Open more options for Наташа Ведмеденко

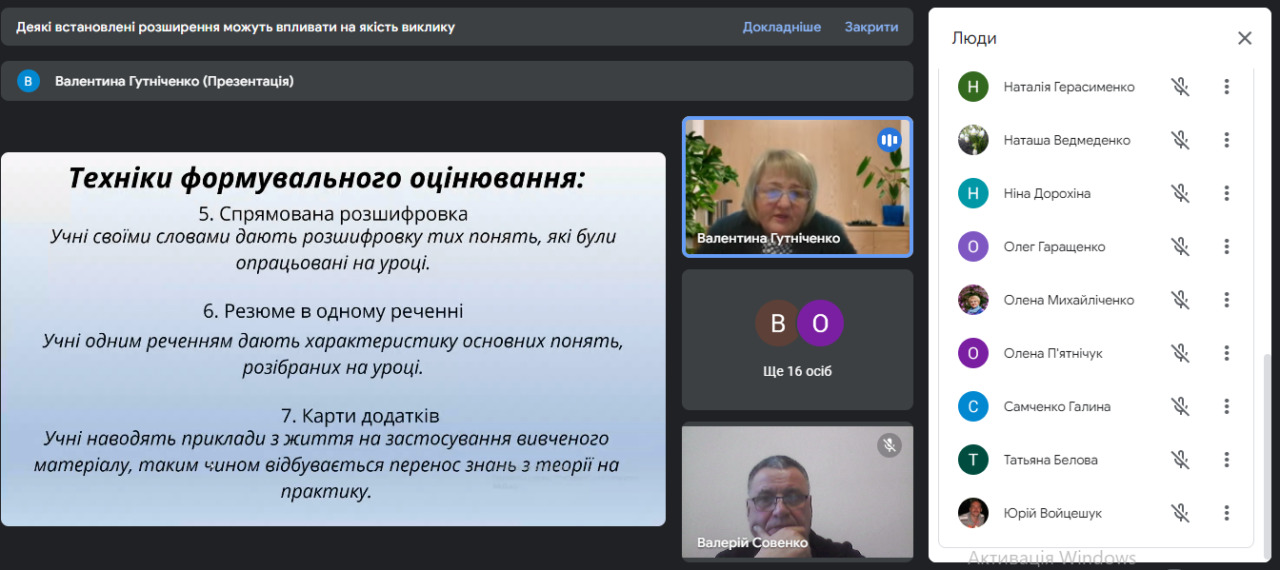point(1226,140)
